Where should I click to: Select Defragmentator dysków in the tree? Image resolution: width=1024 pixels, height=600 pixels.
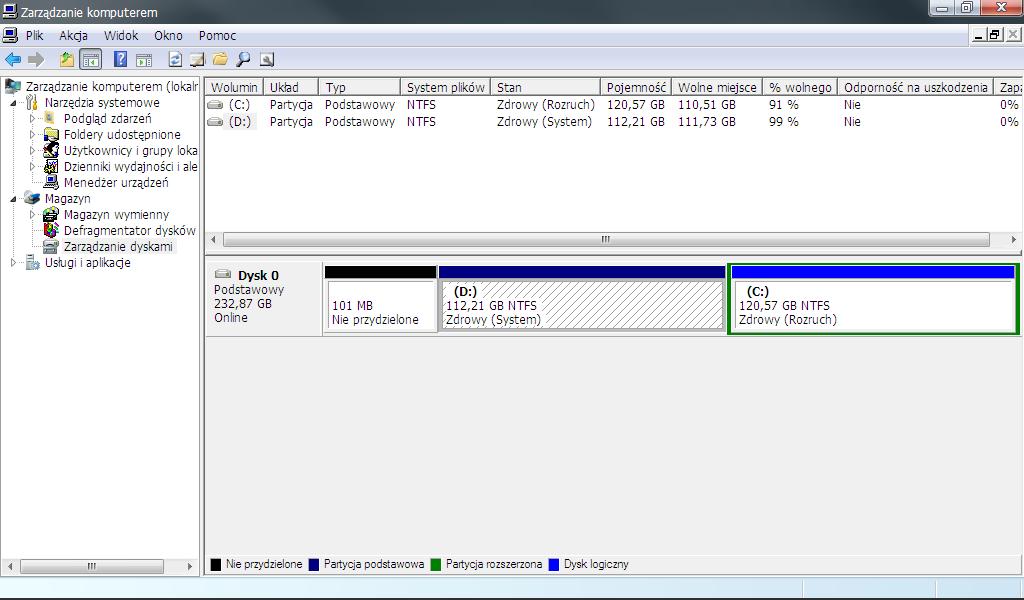[129, 231]
